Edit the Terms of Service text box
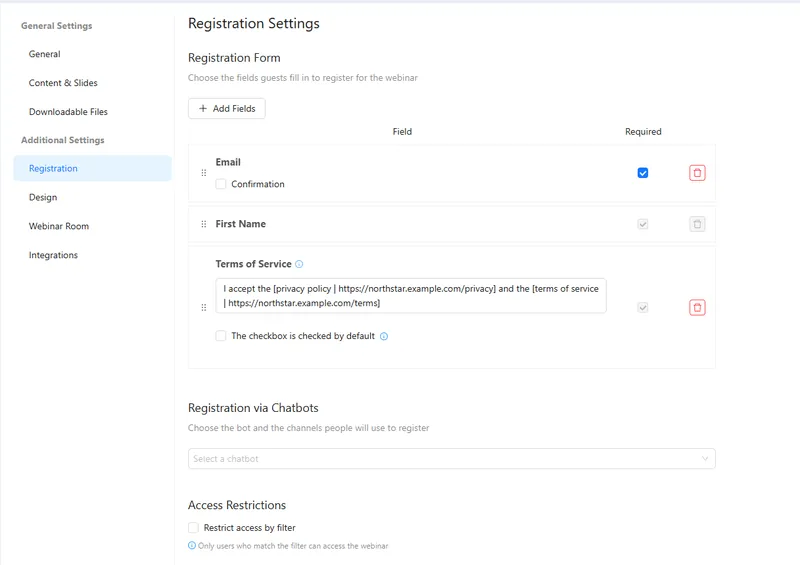 pos(411,296)
